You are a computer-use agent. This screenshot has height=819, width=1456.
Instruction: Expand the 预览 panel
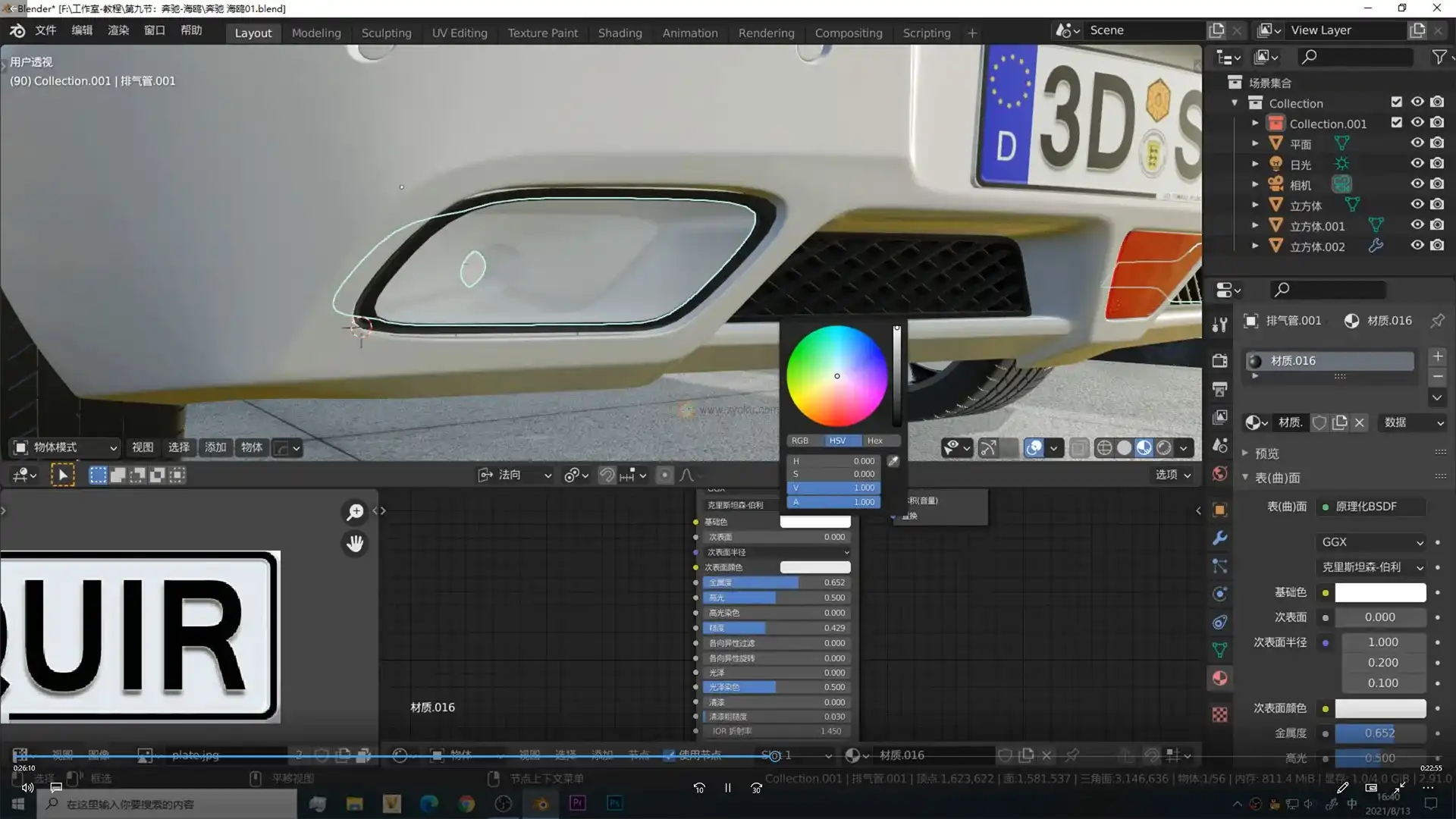tap(1266, 453)
